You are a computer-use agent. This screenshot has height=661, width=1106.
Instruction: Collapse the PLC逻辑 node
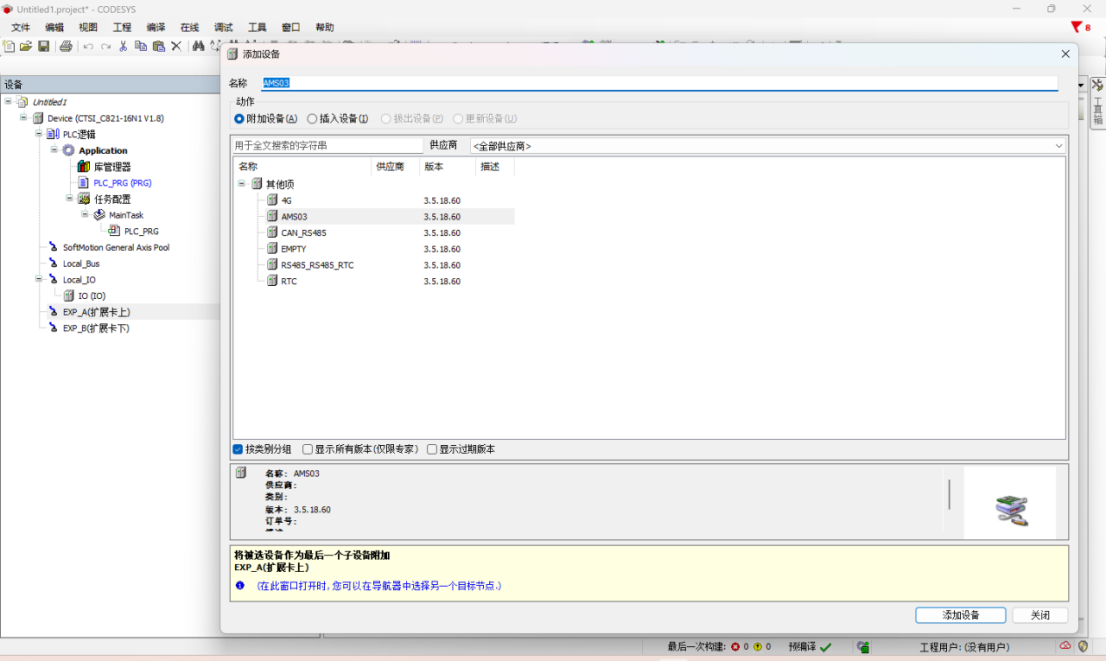click(39, 134)
